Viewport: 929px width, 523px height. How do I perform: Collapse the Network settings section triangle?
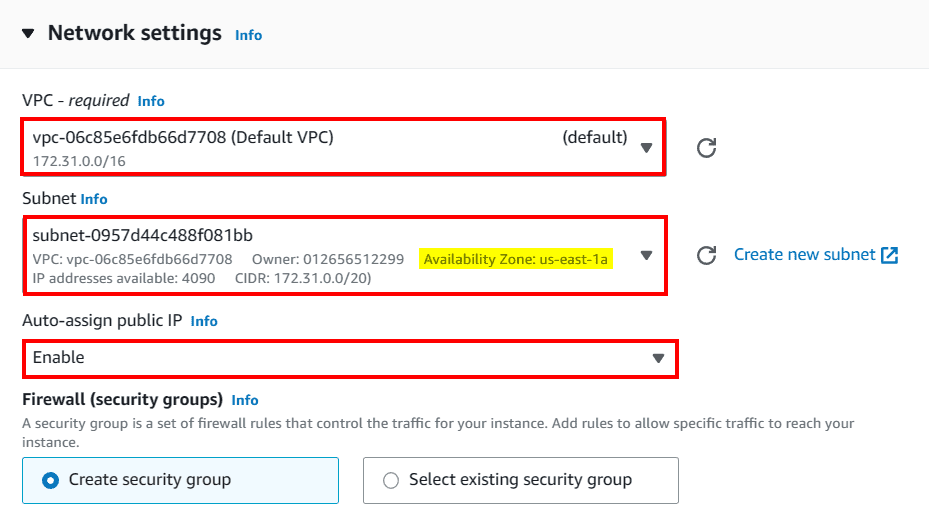pos(28,33)
